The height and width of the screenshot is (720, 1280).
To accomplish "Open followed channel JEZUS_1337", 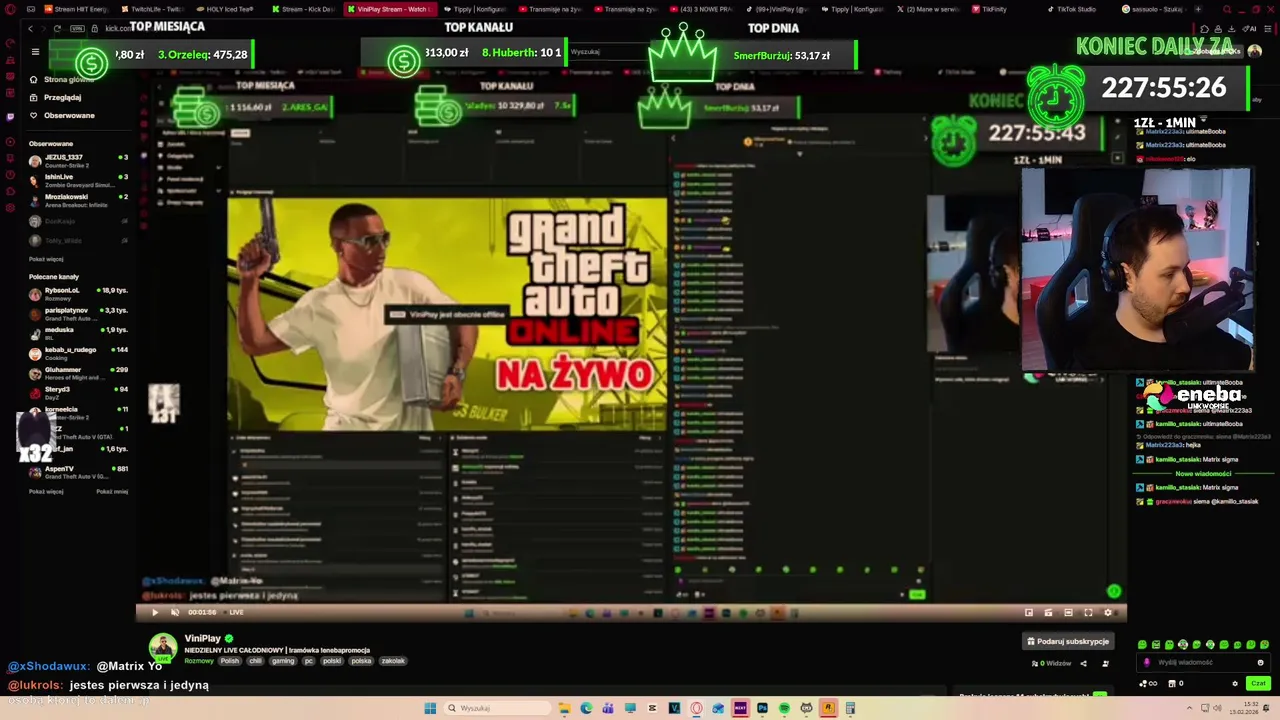I will tap(78, 160).
